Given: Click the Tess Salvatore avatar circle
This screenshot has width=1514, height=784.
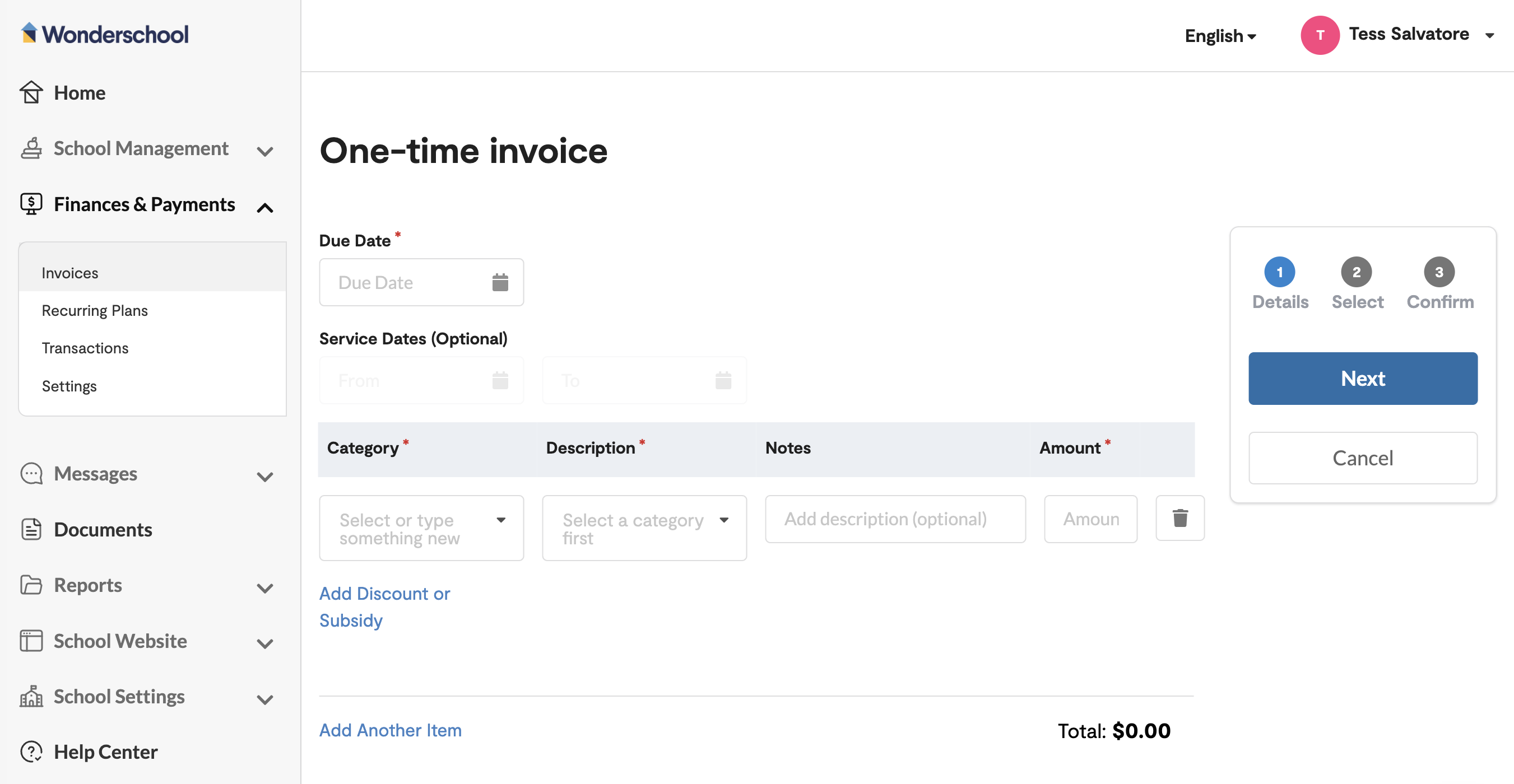Looking at the screenshot, I should click(1320, 35).
